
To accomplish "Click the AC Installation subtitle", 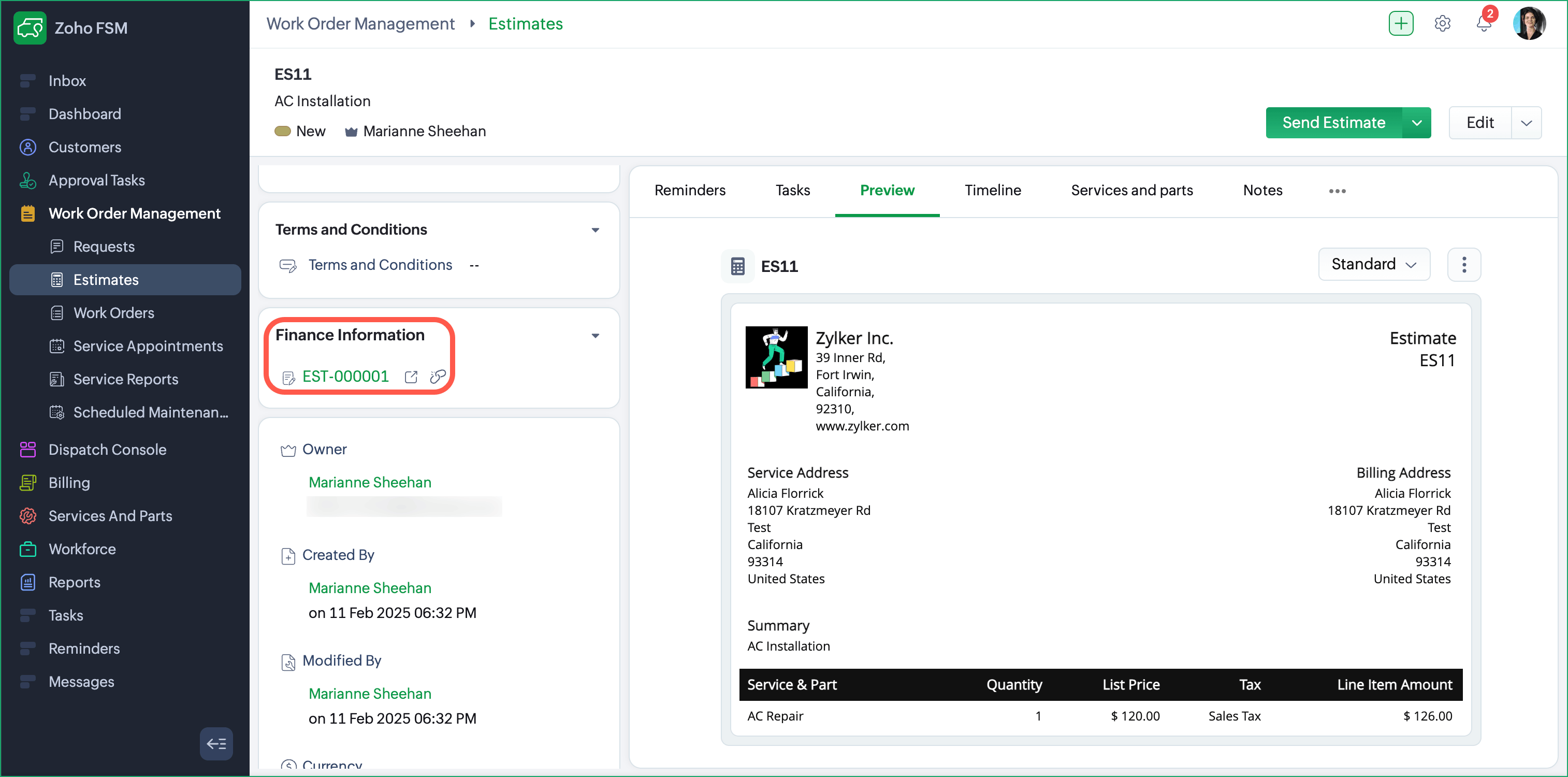I will pyautogui.click(x=322, y=101).
